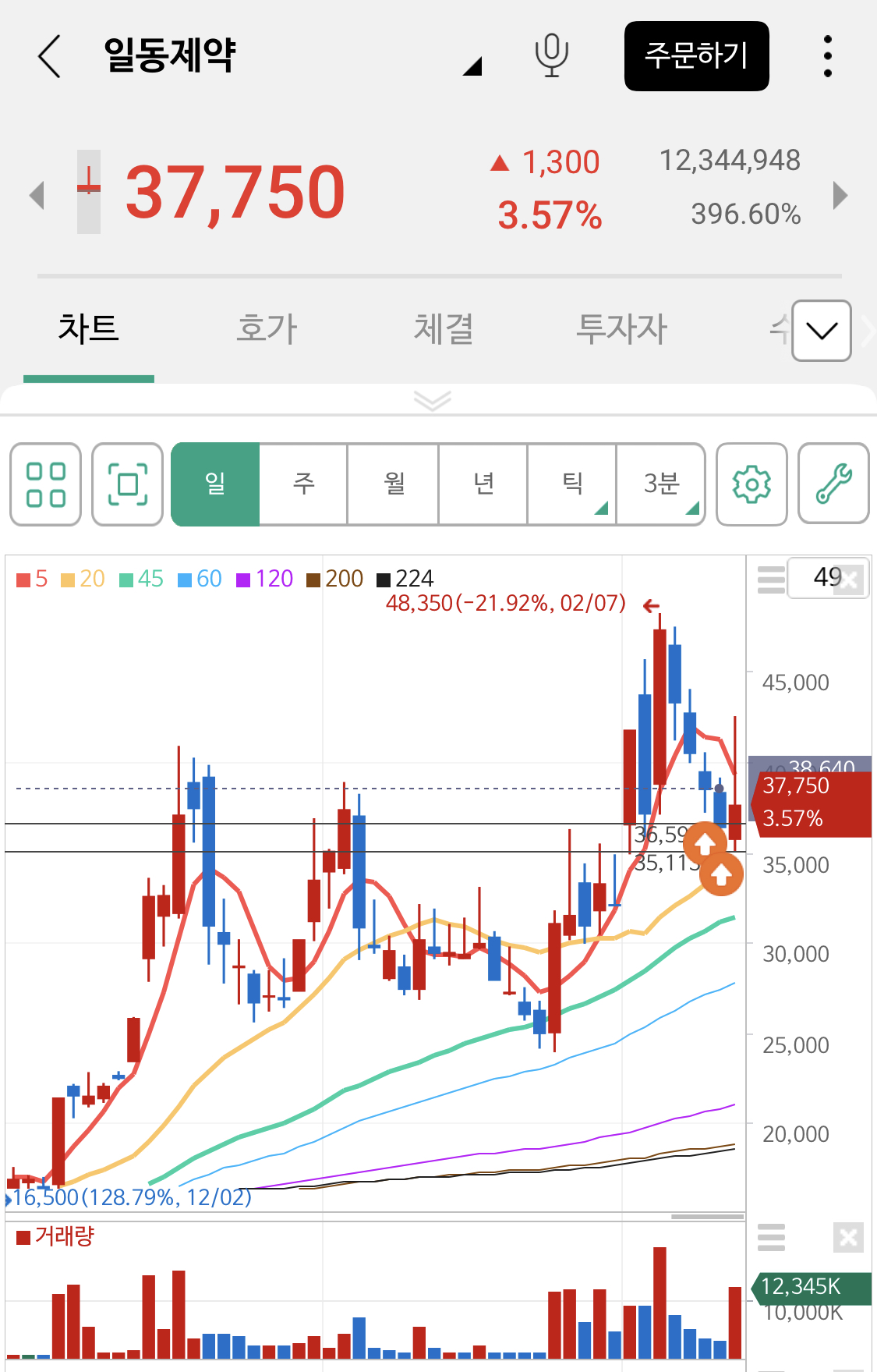Open the stock name dropdown triangle
The image size is (877, 1372).
pyautogui.click(x=472, y=66)
